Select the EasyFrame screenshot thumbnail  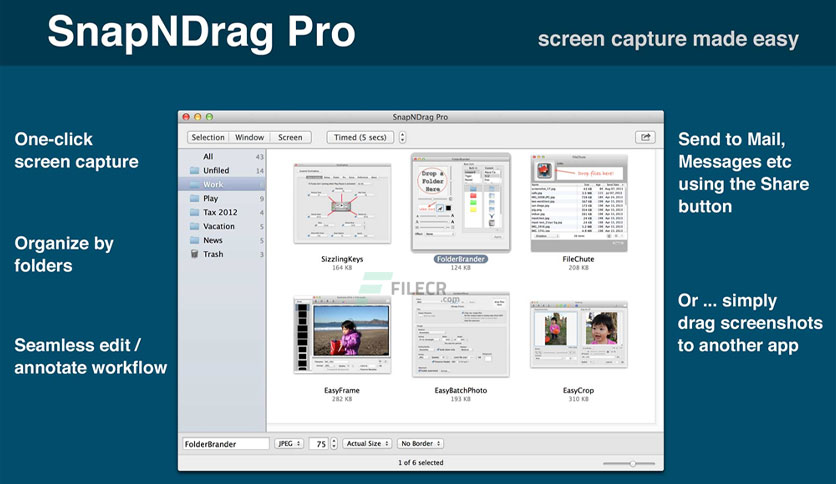point(342,335)
